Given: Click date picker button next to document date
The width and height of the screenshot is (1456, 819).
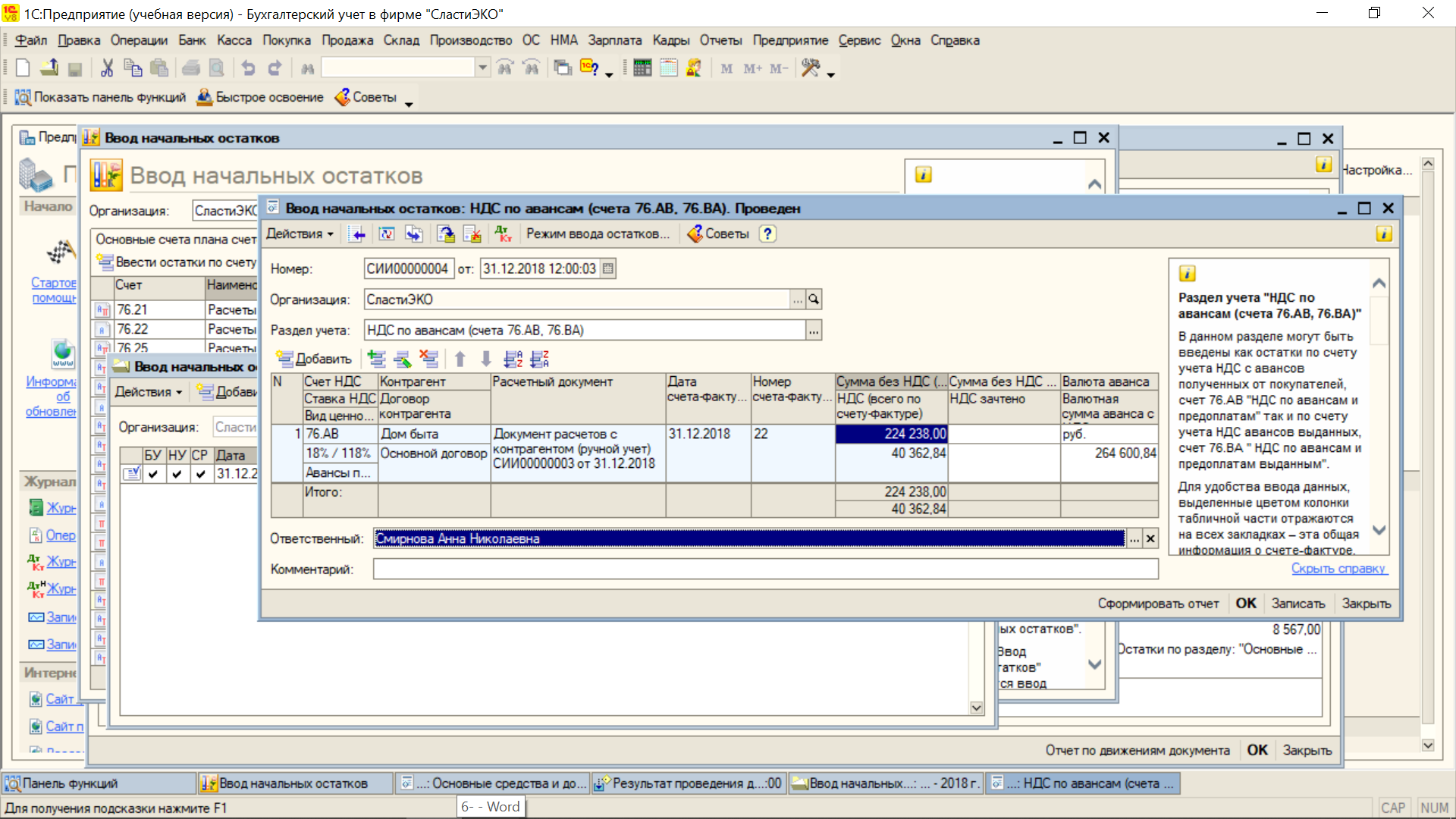Looking at the screenshot, I should click(607, 268).
